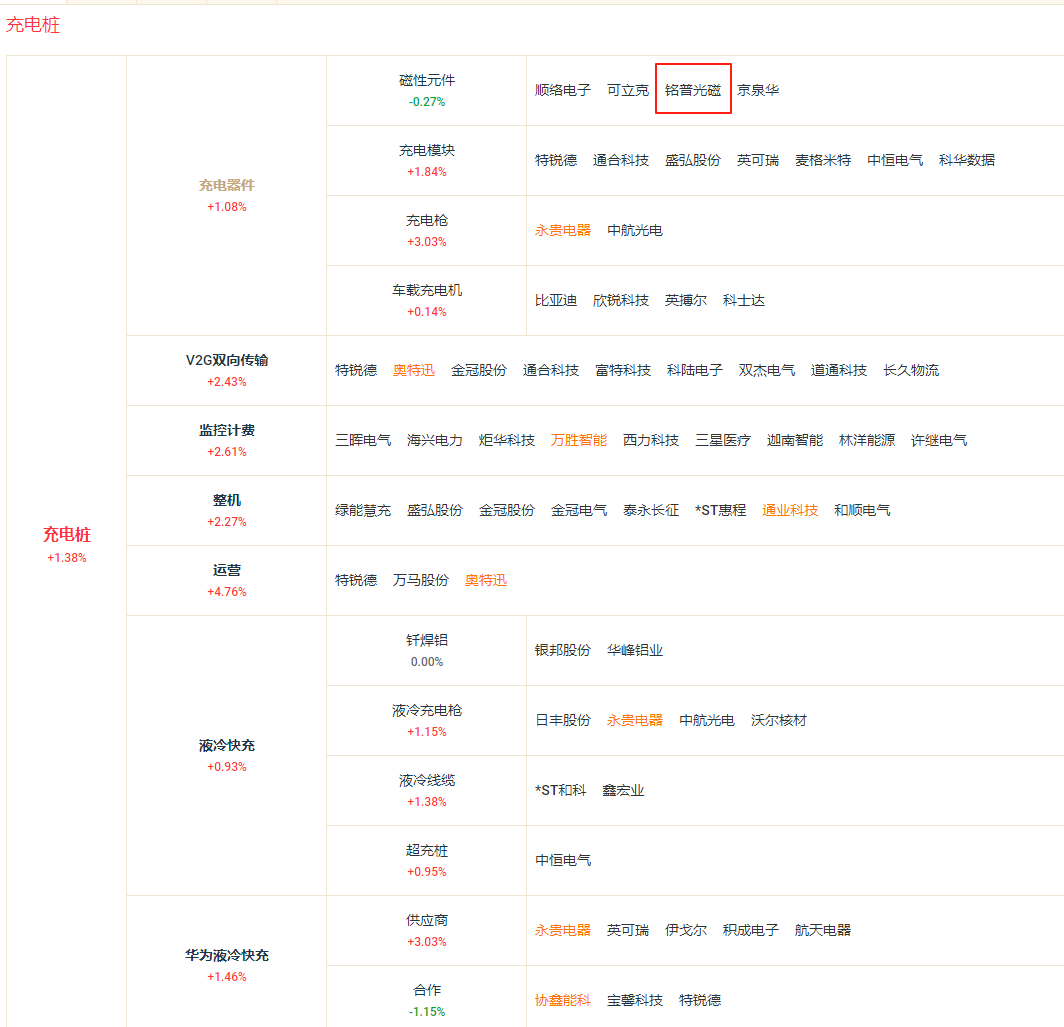Click stock 绿能慧充
The height and width of the screenshot is (1027, 1064).
[x=363, y=510]
